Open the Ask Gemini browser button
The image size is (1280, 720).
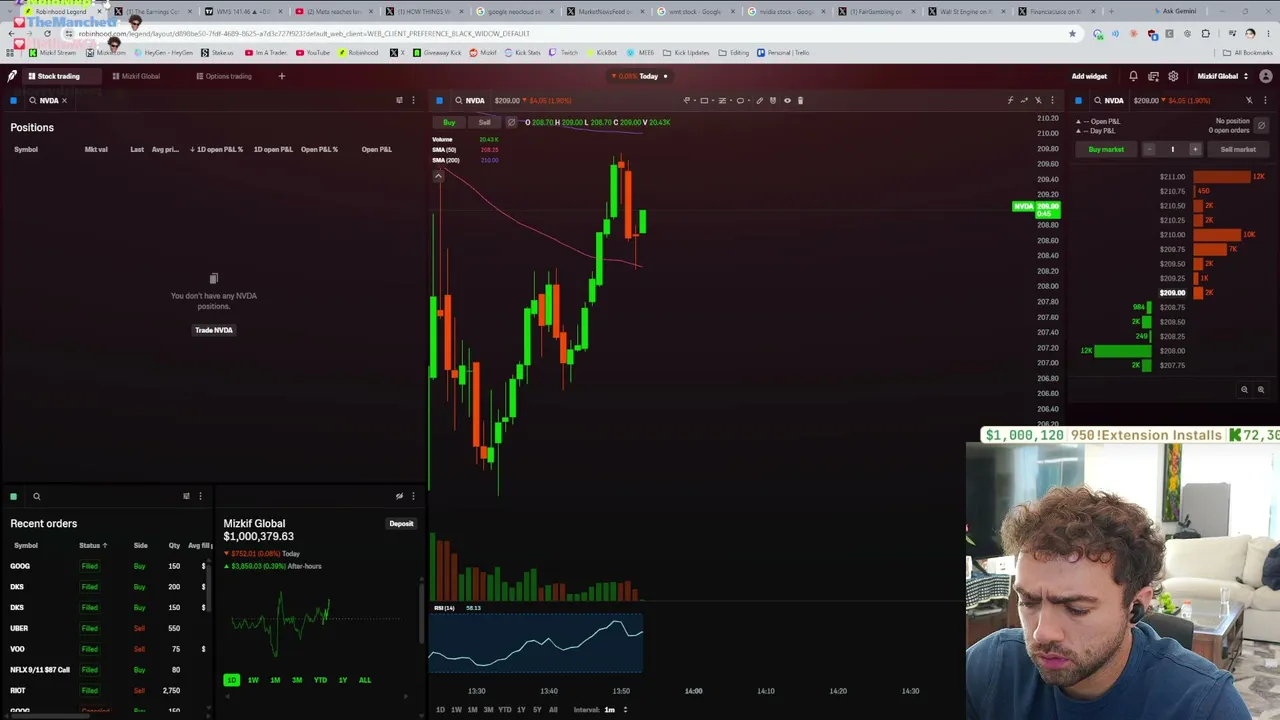tap(1174, 11)
